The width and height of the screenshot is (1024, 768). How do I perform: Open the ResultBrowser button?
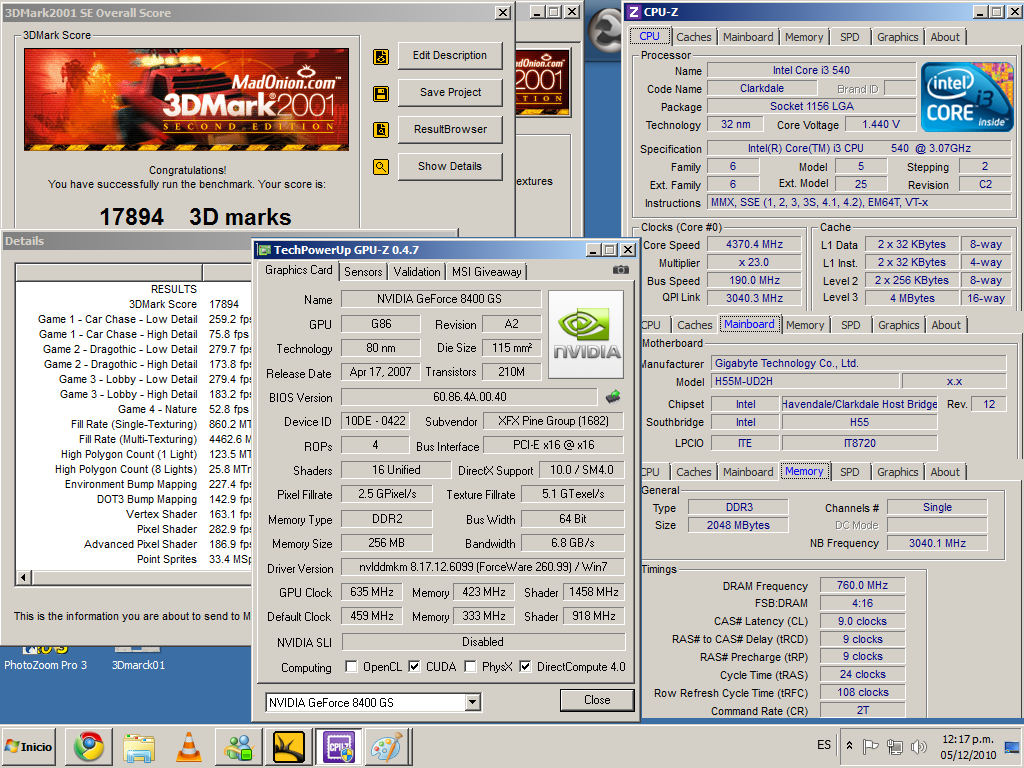pyautogui.click(x=450, y=129)
